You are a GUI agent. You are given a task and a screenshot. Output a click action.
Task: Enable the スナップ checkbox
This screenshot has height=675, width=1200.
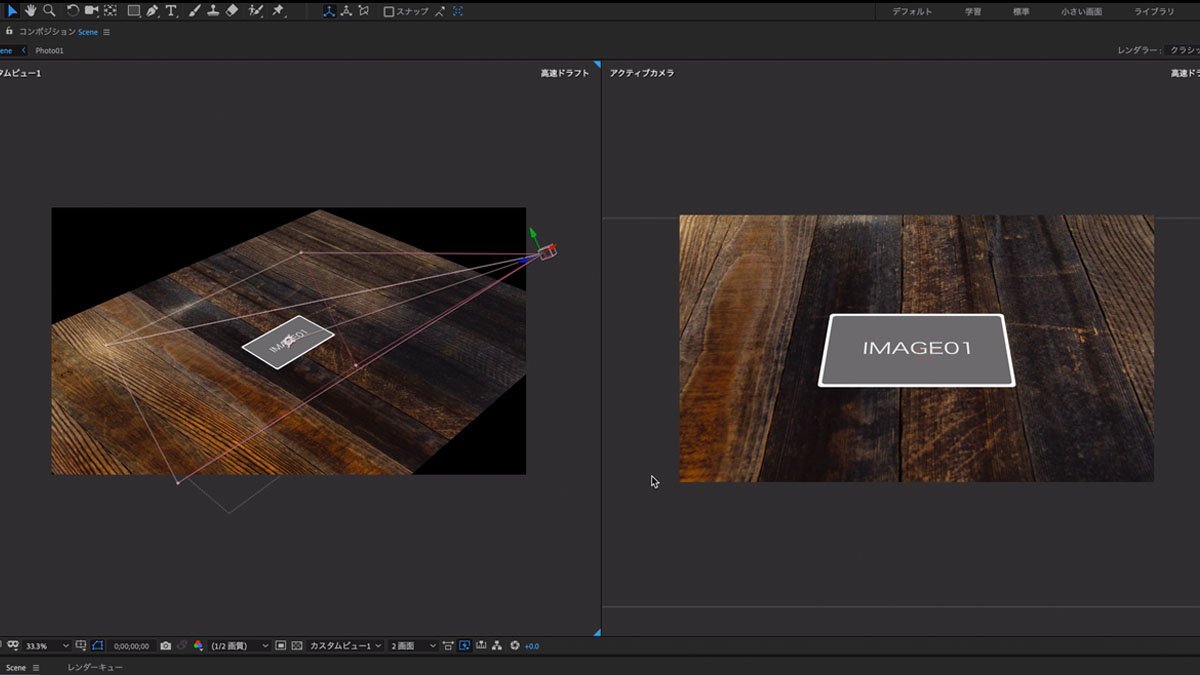tap(389, 11)
